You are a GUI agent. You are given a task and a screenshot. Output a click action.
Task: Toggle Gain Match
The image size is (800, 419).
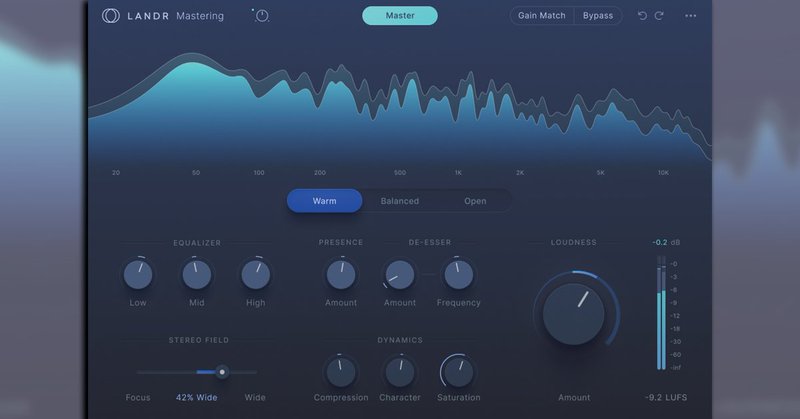click(542, 16)
